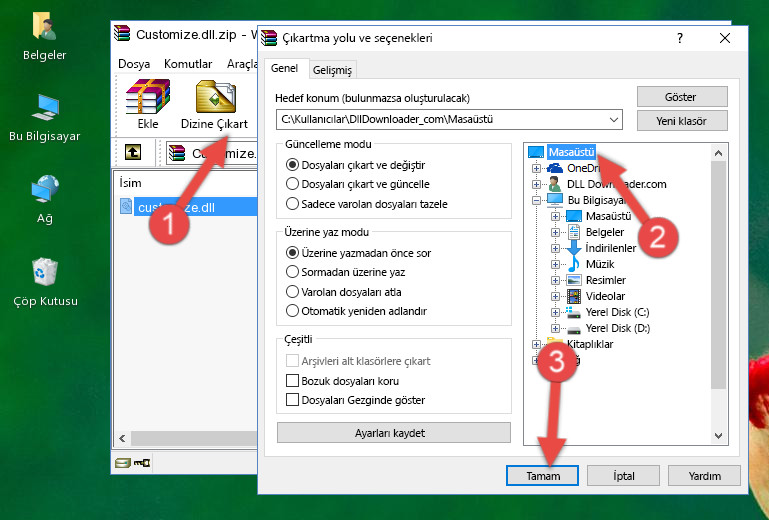Select the Bu Bilgisayar computer icon in tree
This screenshot has height=520, width=769.
pyautogui.click(x=555, y=200)
